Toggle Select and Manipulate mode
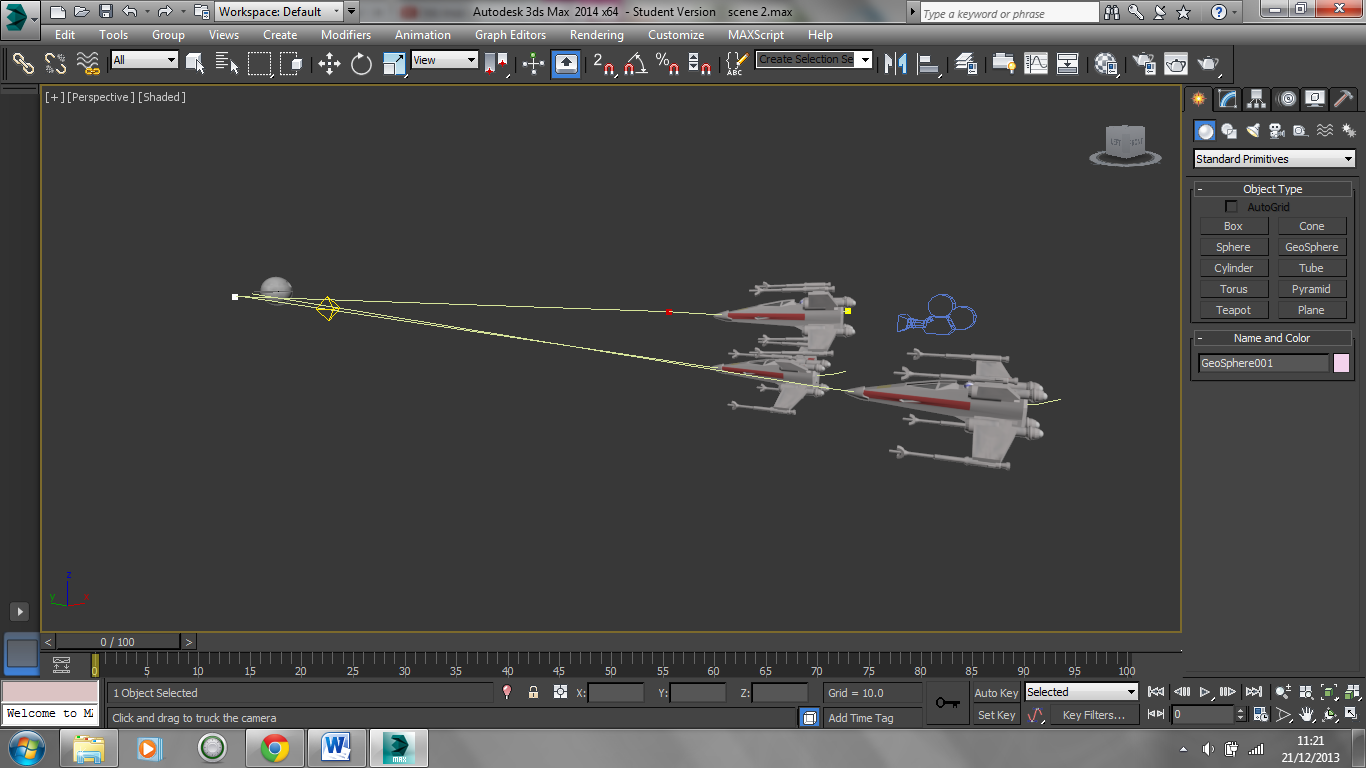This screenshot has height=768, width=1366. pyautogui.click(x=534, y=63)
